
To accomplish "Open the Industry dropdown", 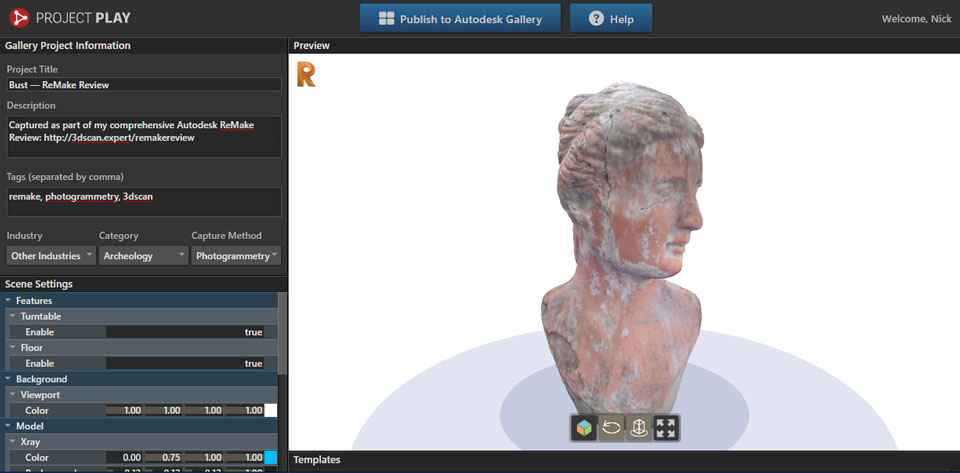I will [x=51, y=256].
